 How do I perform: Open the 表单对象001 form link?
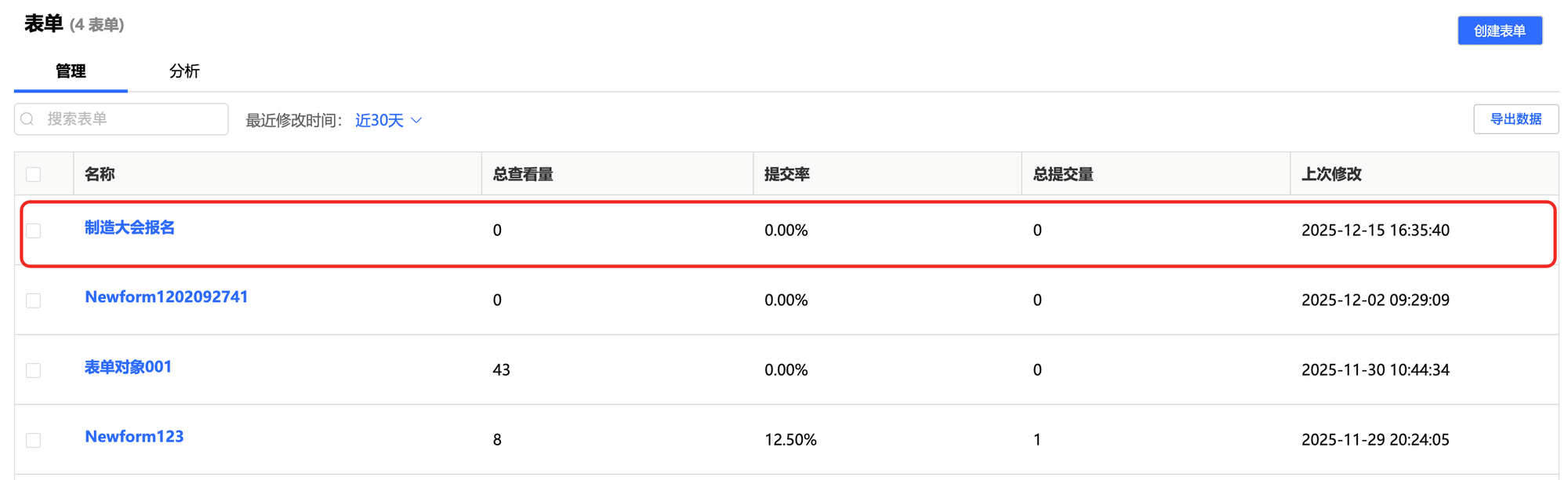pos(128,367)
